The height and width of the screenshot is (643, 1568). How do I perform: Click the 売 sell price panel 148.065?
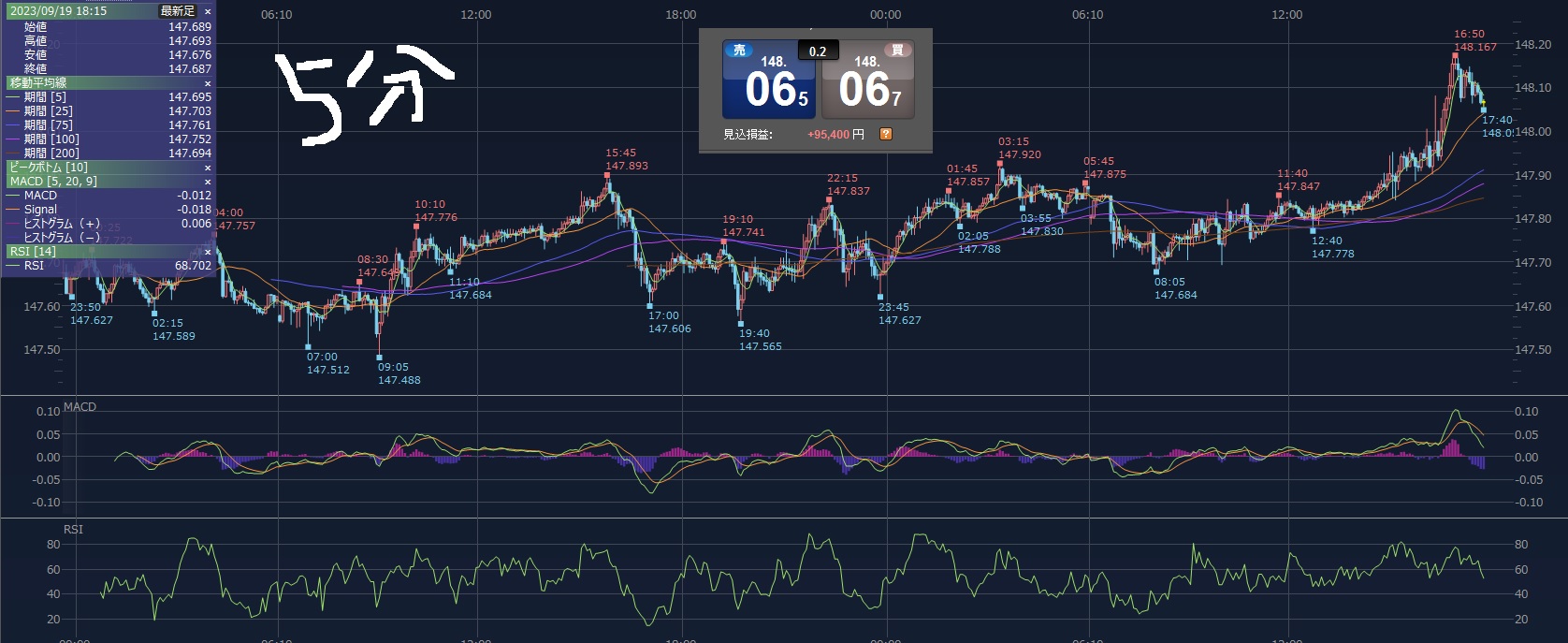(x=769, y=79)
